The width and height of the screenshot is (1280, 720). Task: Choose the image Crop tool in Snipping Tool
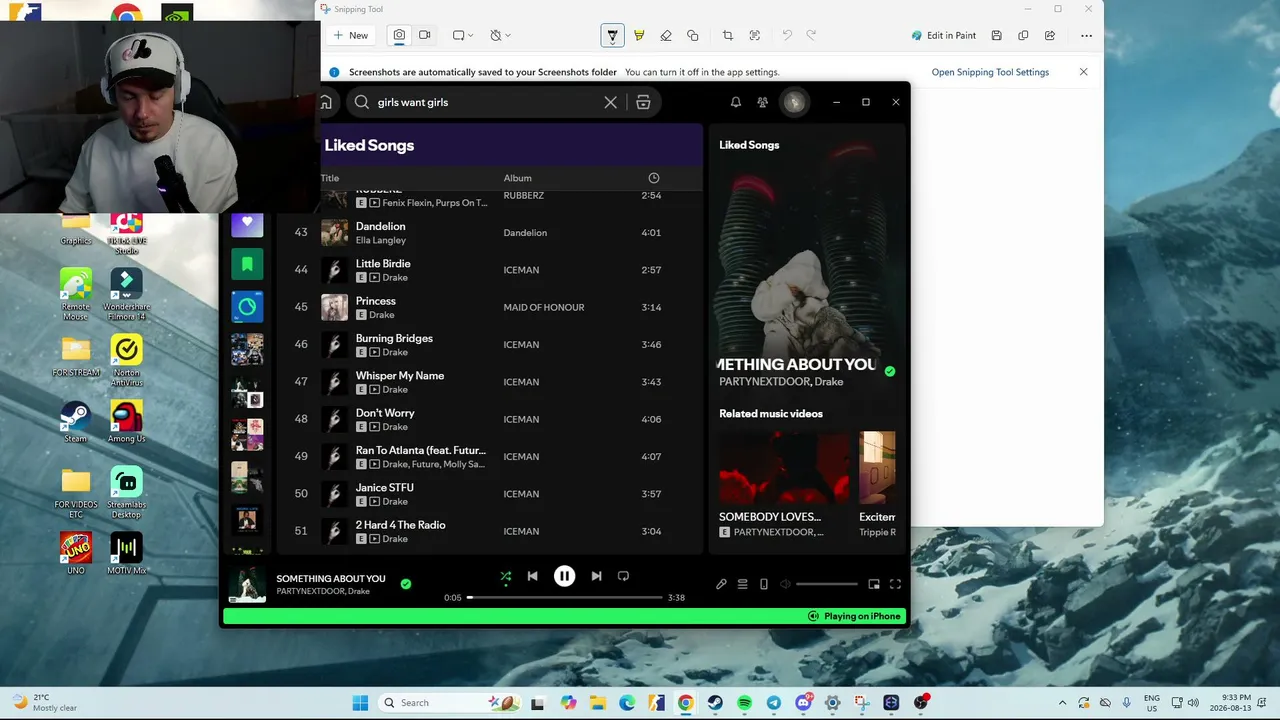coord(728,36)
